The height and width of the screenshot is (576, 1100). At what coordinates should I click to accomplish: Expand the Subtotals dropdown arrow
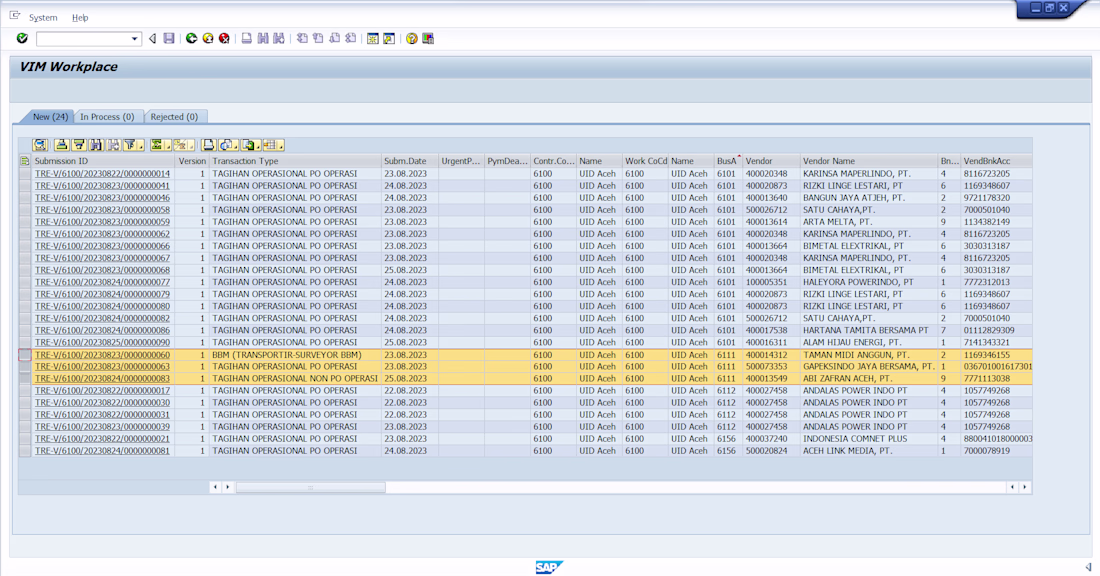(x=191, y=145)
